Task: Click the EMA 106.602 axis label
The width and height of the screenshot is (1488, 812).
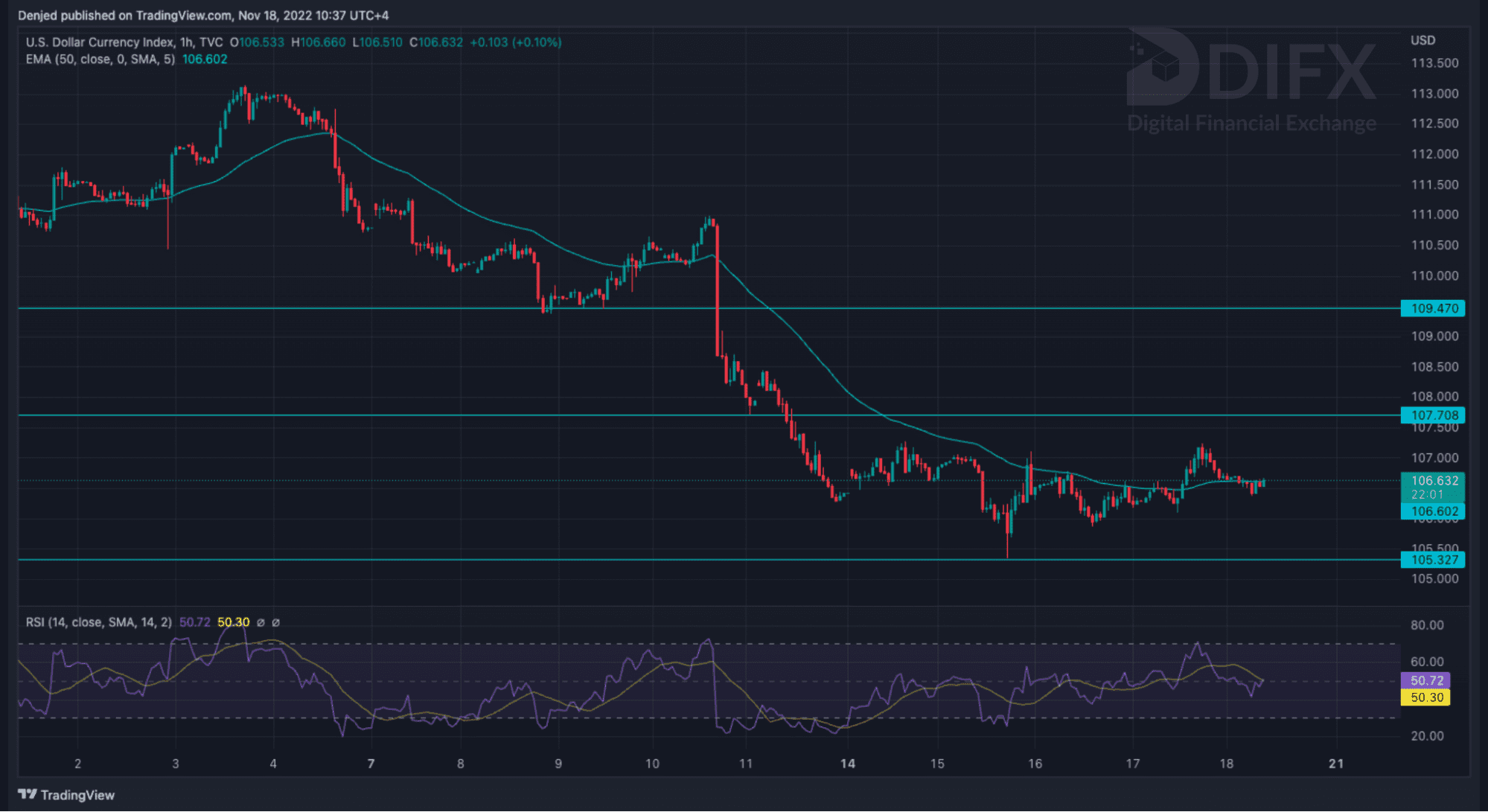Action: point(1433,511)
